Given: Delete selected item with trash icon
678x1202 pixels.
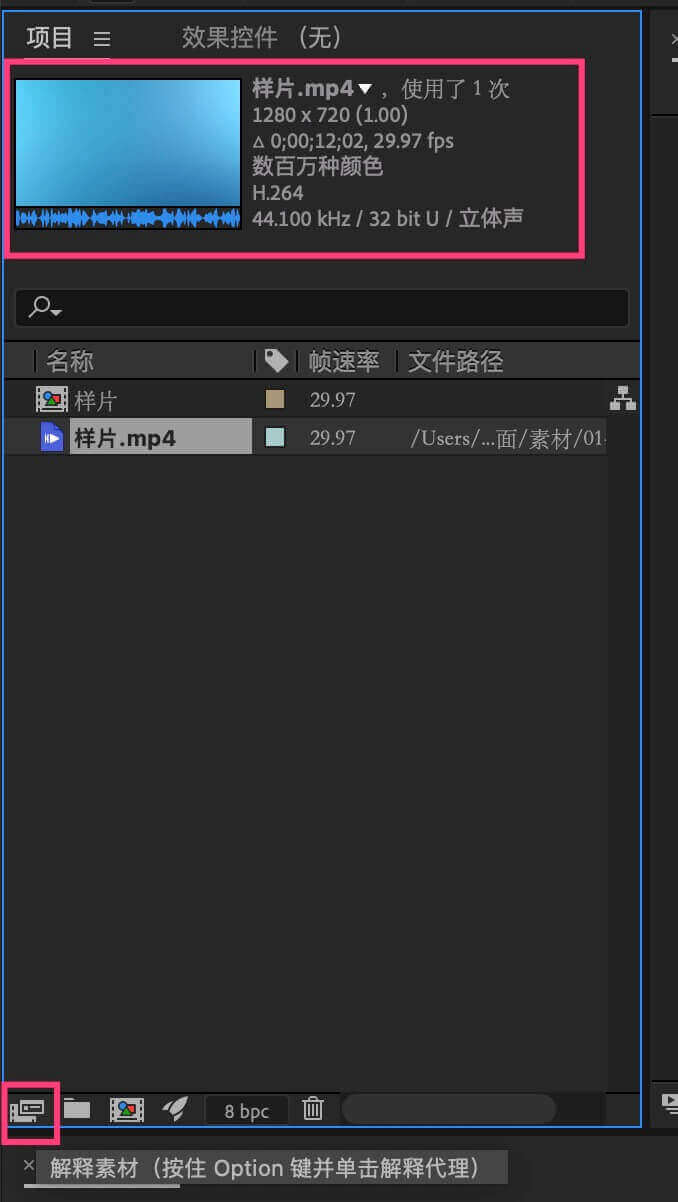Looking at the screenshot, I should tap(313, 1108).
